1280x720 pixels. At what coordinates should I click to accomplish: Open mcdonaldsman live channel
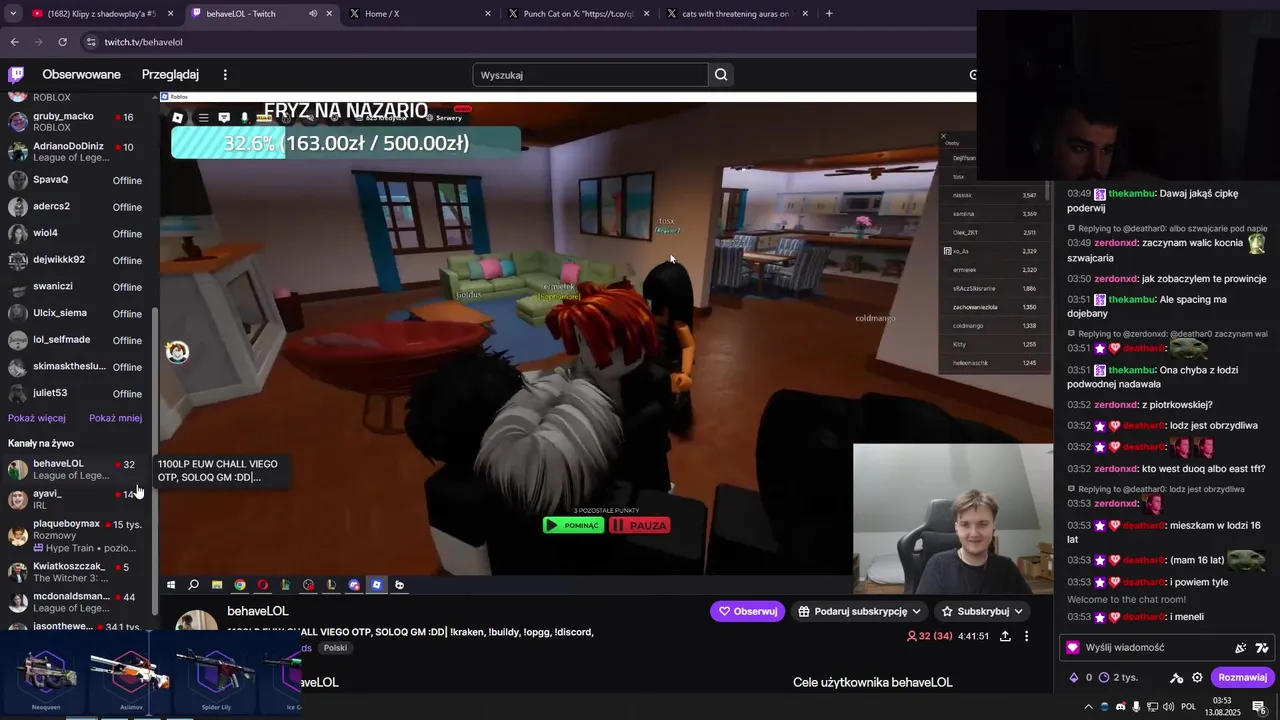75,602
